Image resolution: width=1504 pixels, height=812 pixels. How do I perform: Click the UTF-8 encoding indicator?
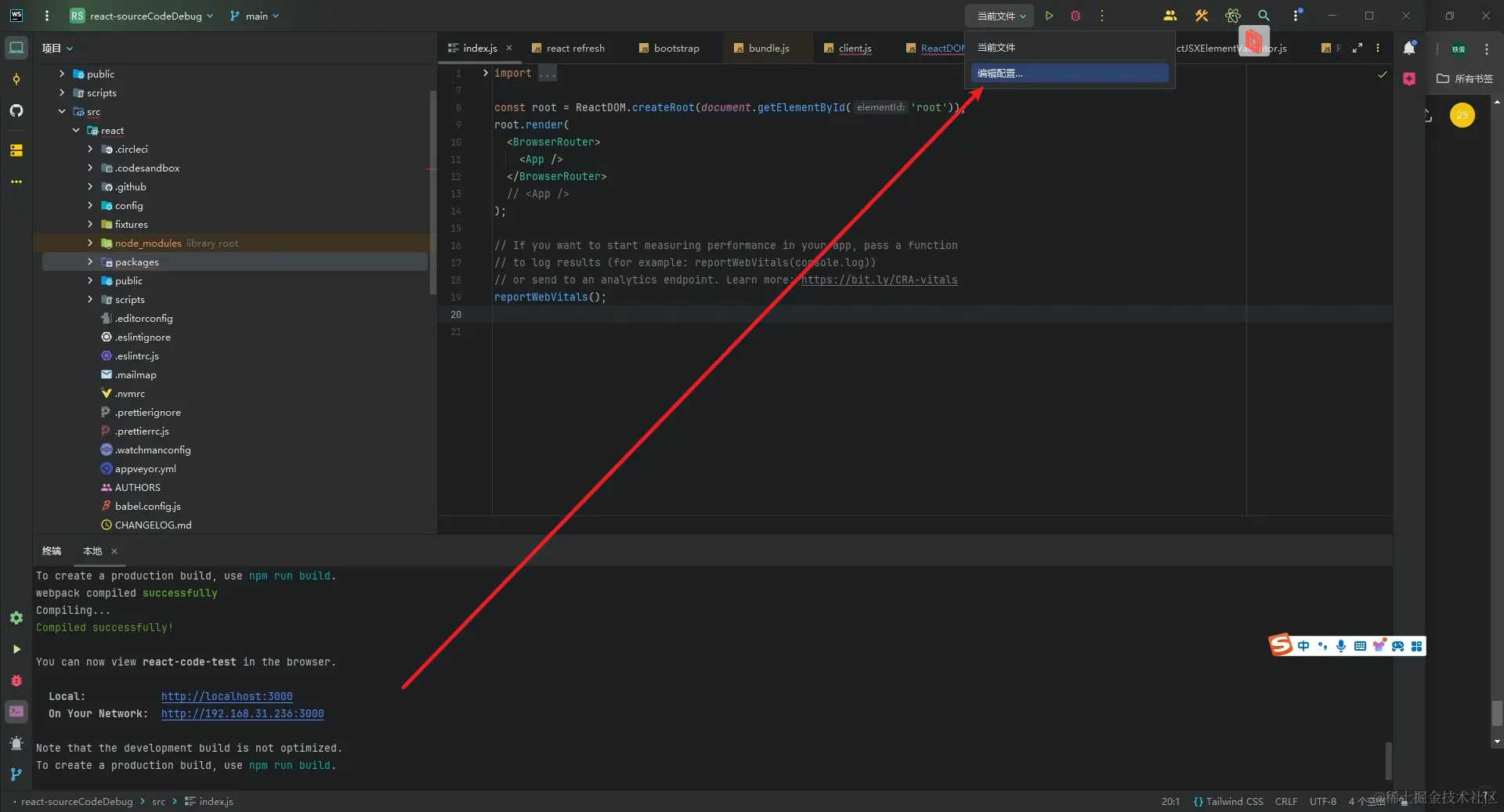1323,801
